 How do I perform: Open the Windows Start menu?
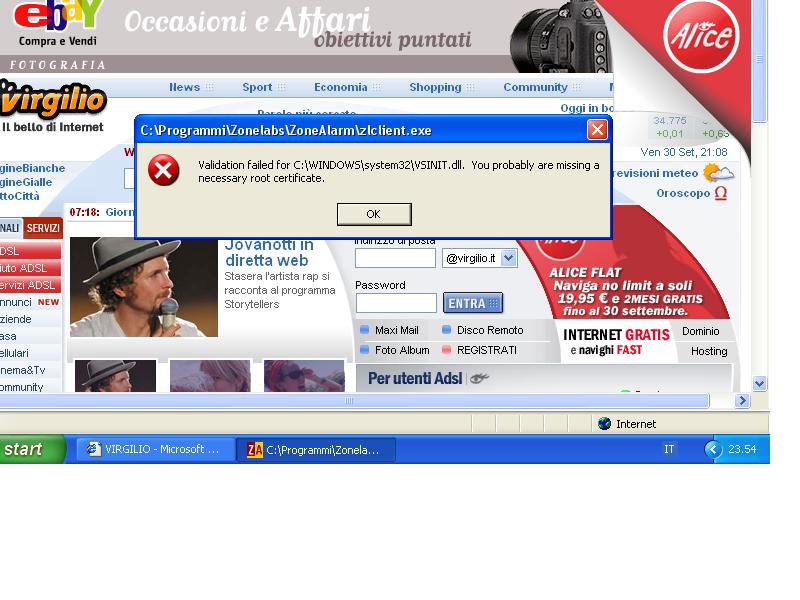pos(32,449)
